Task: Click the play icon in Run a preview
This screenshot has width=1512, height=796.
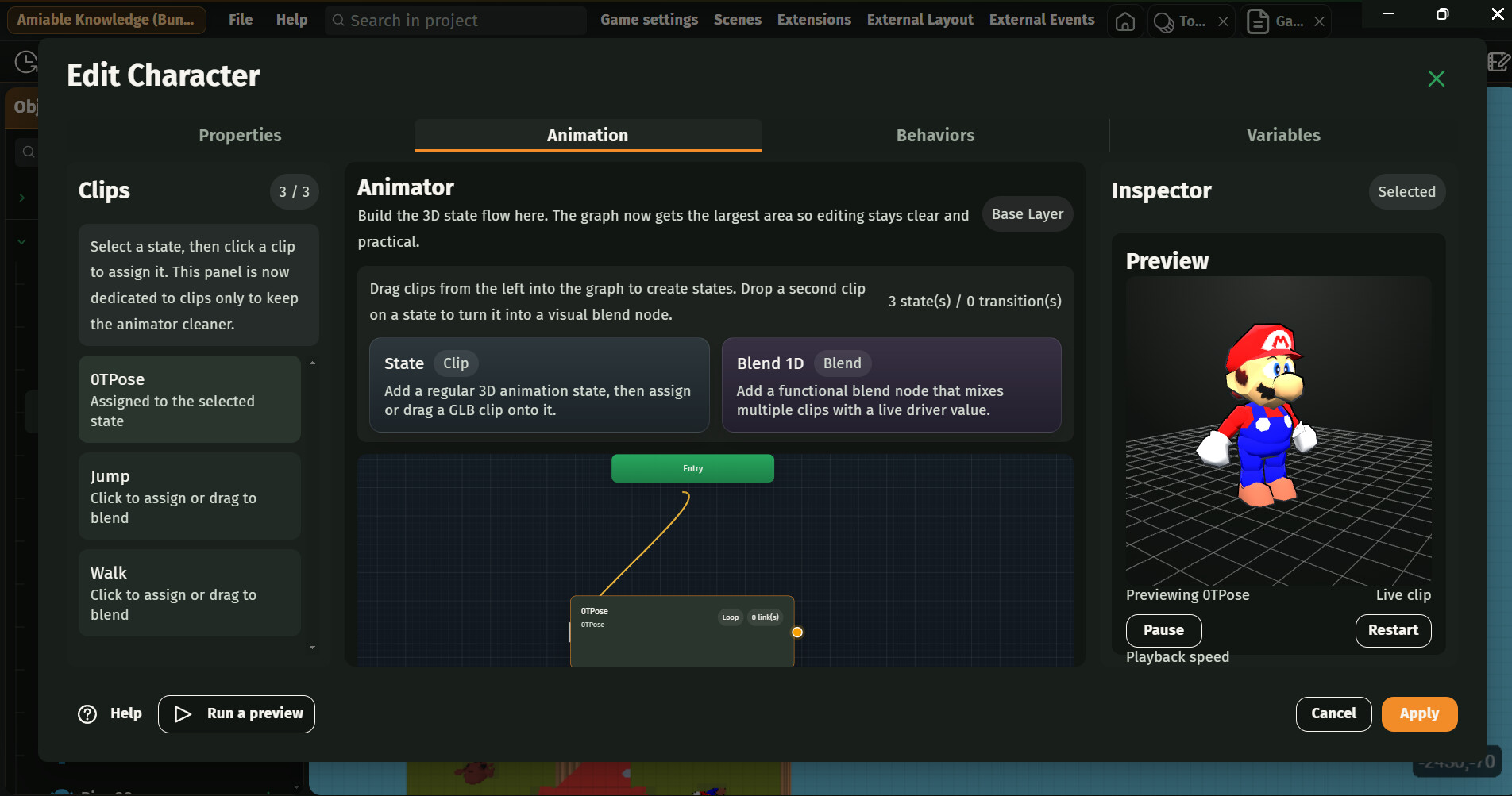Action: [x=183, y=714]
